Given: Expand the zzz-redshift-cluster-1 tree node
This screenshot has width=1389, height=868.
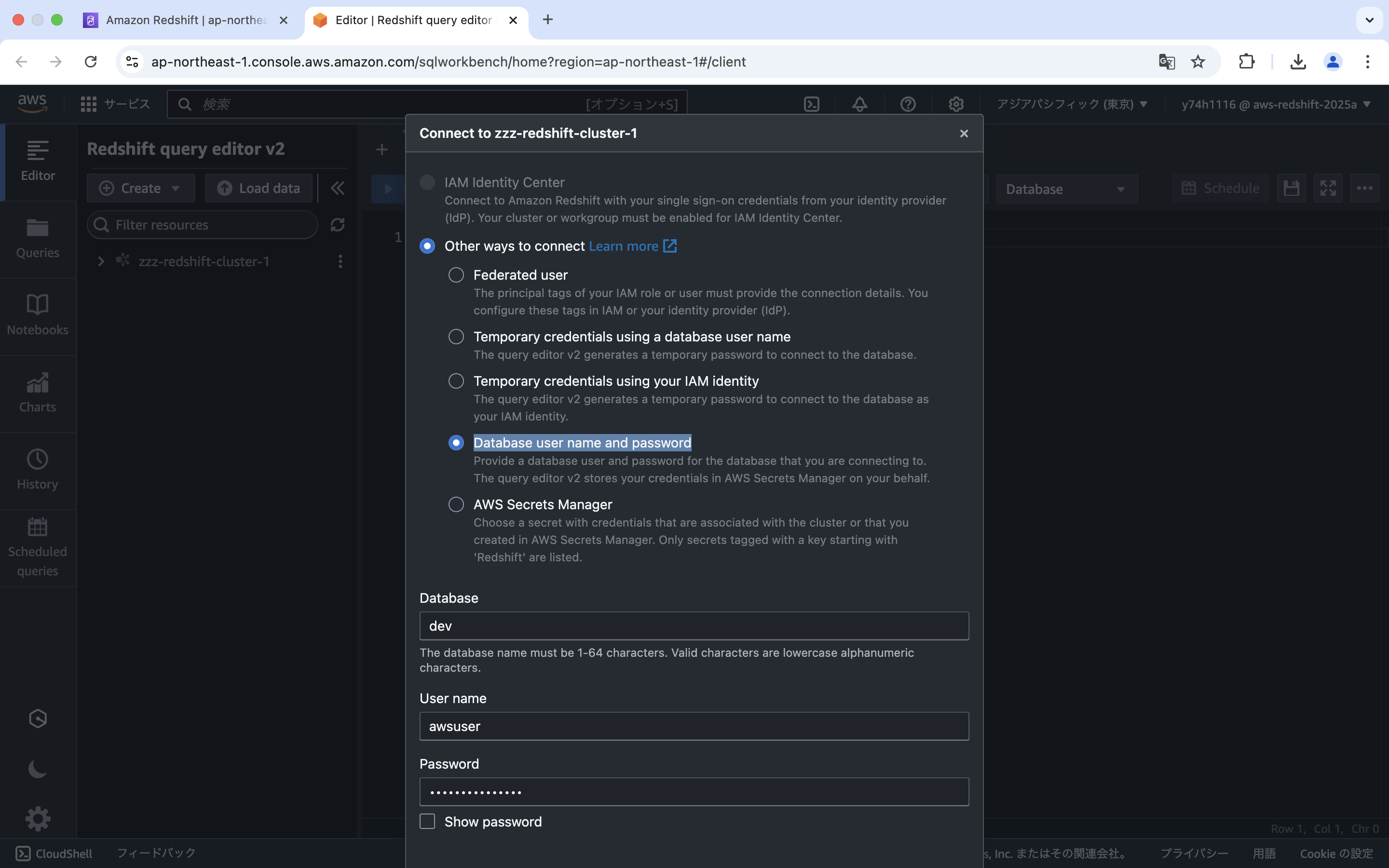Looking at the screenshot, I should pos(101,261).
